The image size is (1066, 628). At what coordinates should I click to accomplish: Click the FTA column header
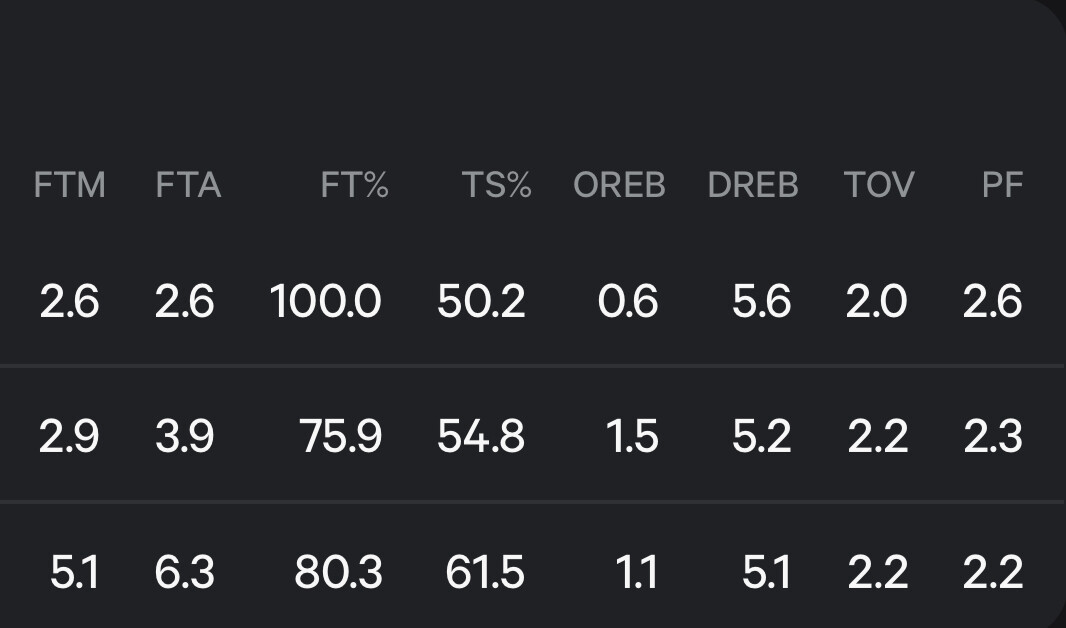point(188,185)
